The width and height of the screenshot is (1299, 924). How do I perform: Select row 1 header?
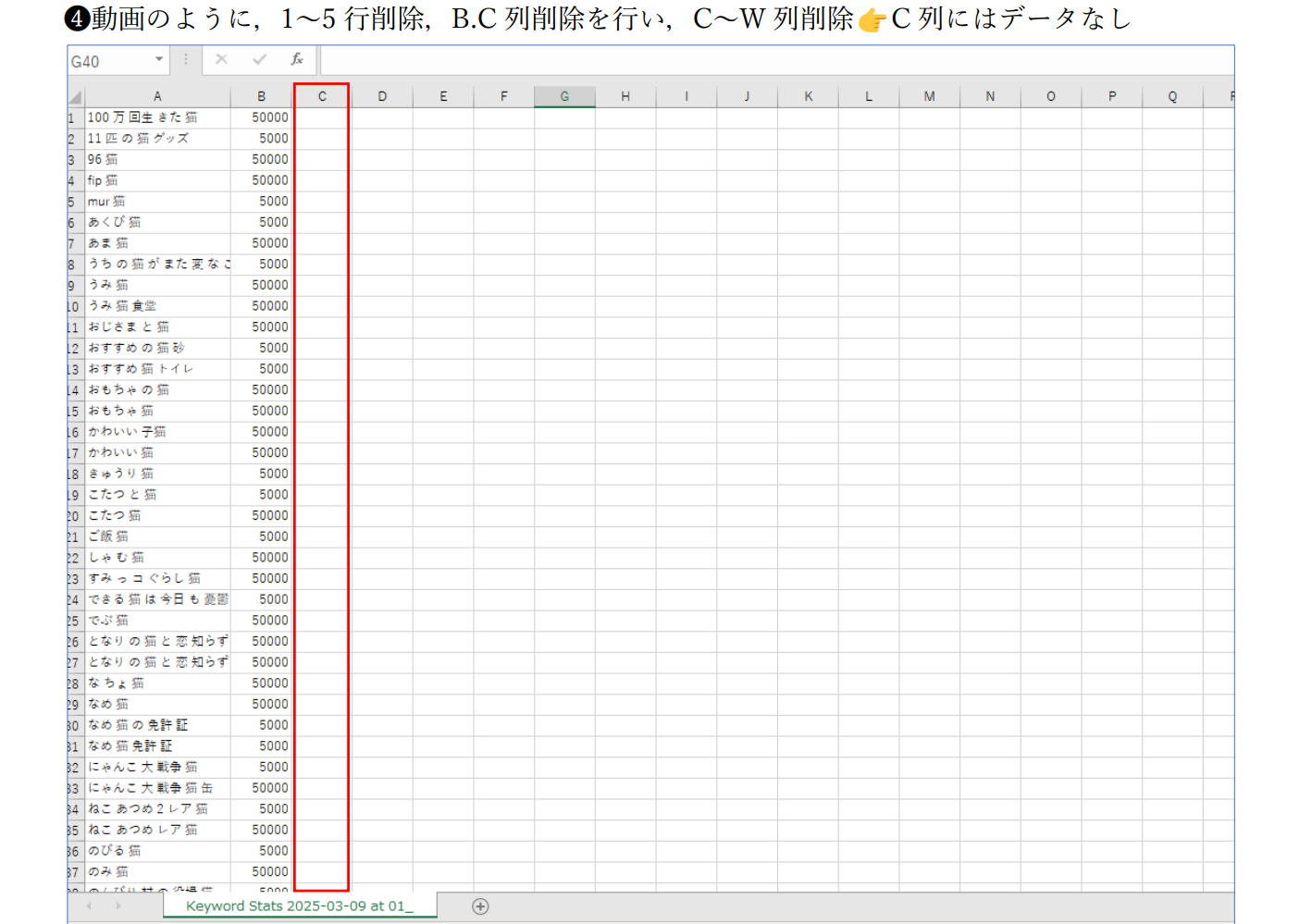click(x=72, y=118)
